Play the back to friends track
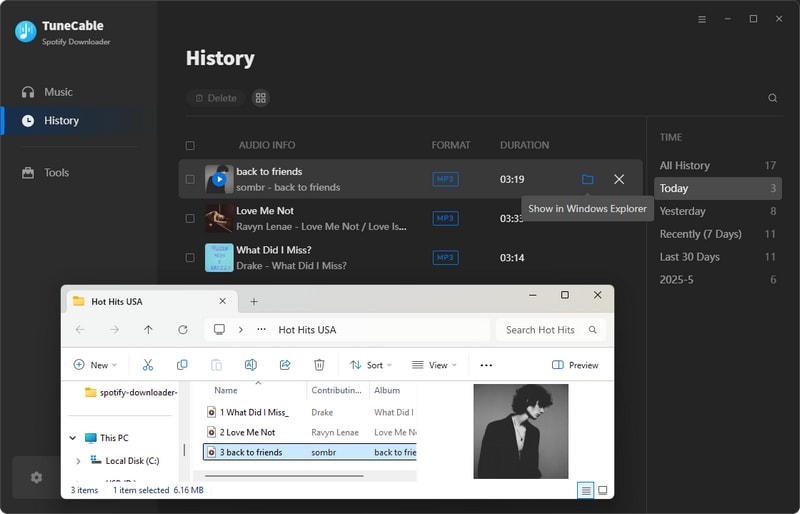The image size is (800, 514). coord(219,179)
